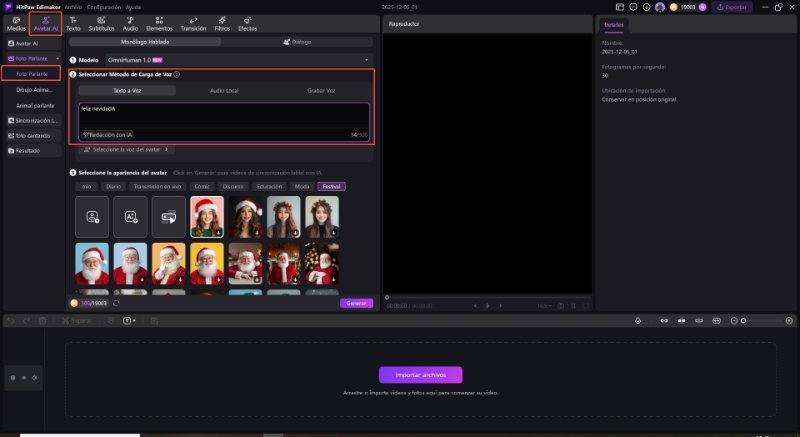Click the Importar archivos button
800x437 pixels.
(x=420, y=375)
